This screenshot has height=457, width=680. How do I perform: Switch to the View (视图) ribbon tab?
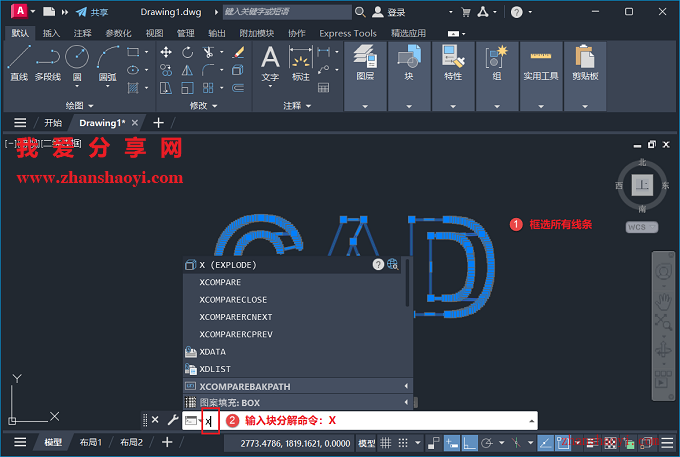point(154,33)
